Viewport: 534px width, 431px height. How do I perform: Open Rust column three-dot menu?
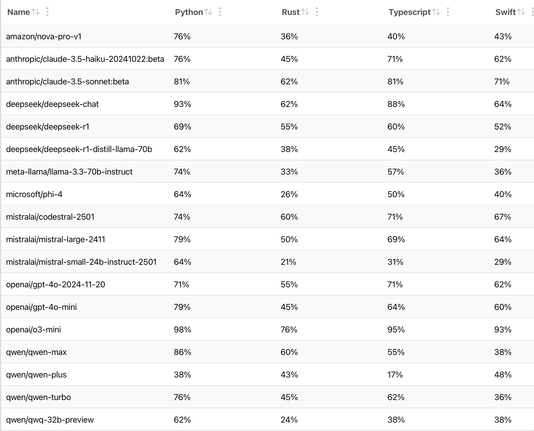(x=317, y=12)
